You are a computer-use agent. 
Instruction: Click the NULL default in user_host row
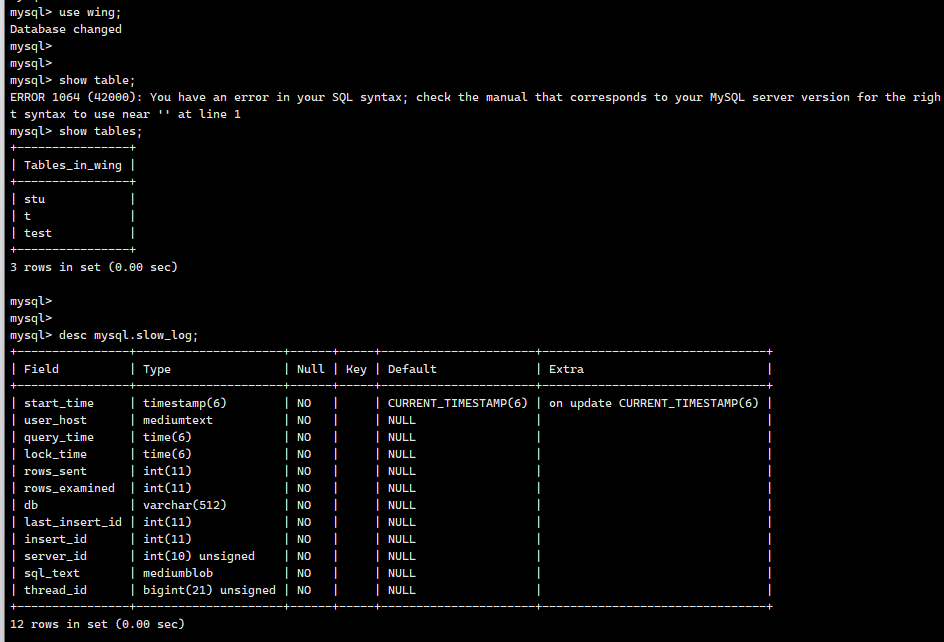[402, 420]
